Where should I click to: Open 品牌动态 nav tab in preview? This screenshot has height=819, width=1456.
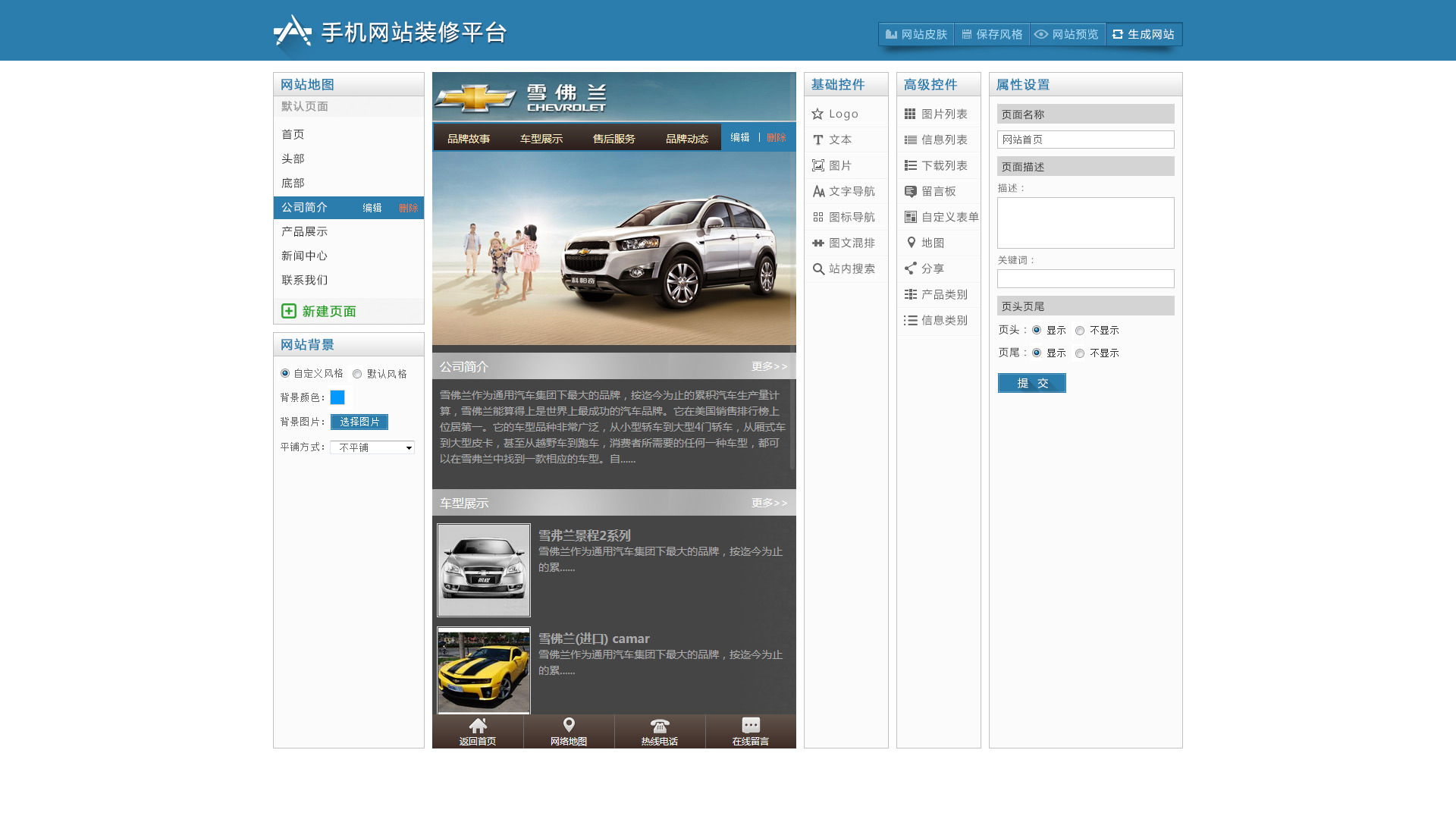[687, 139]
